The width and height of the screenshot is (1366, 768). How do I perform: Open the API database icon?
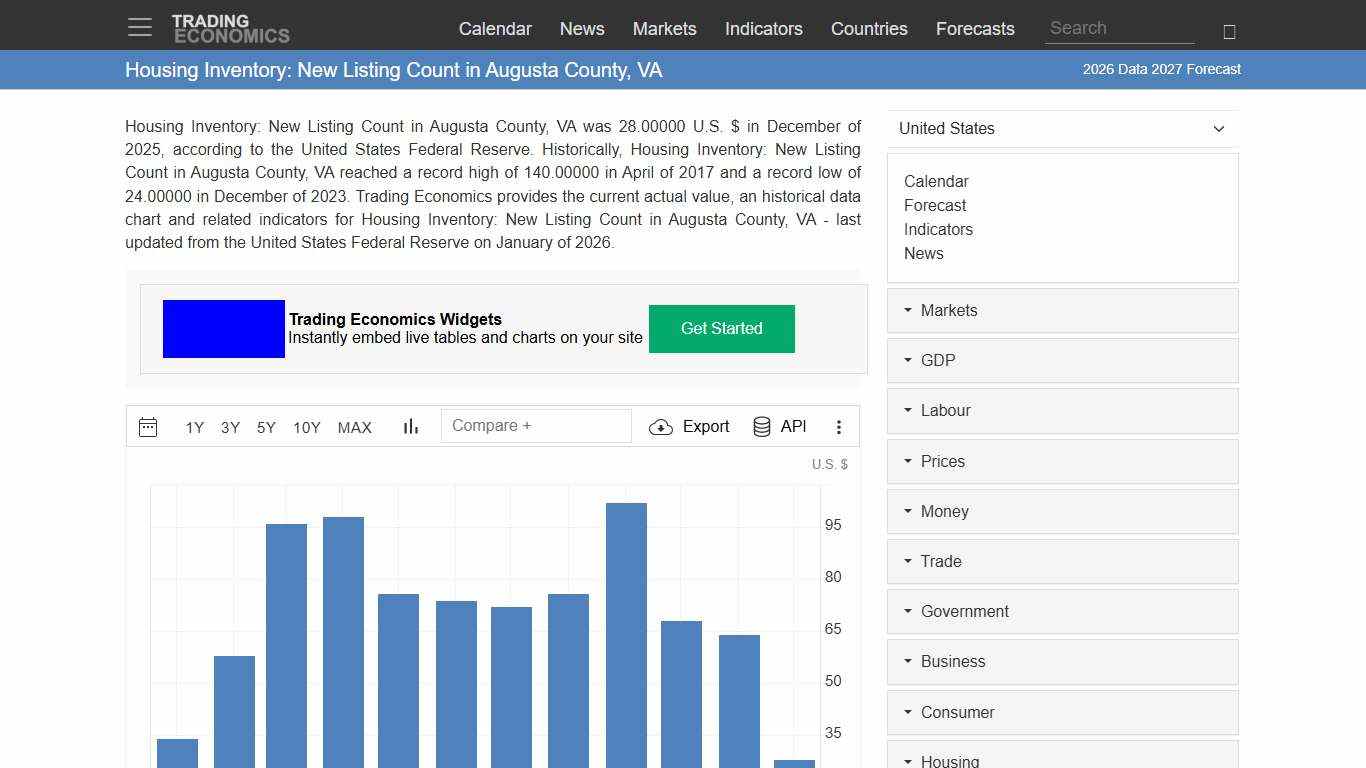pyautogui.click(x=761, y=426)
